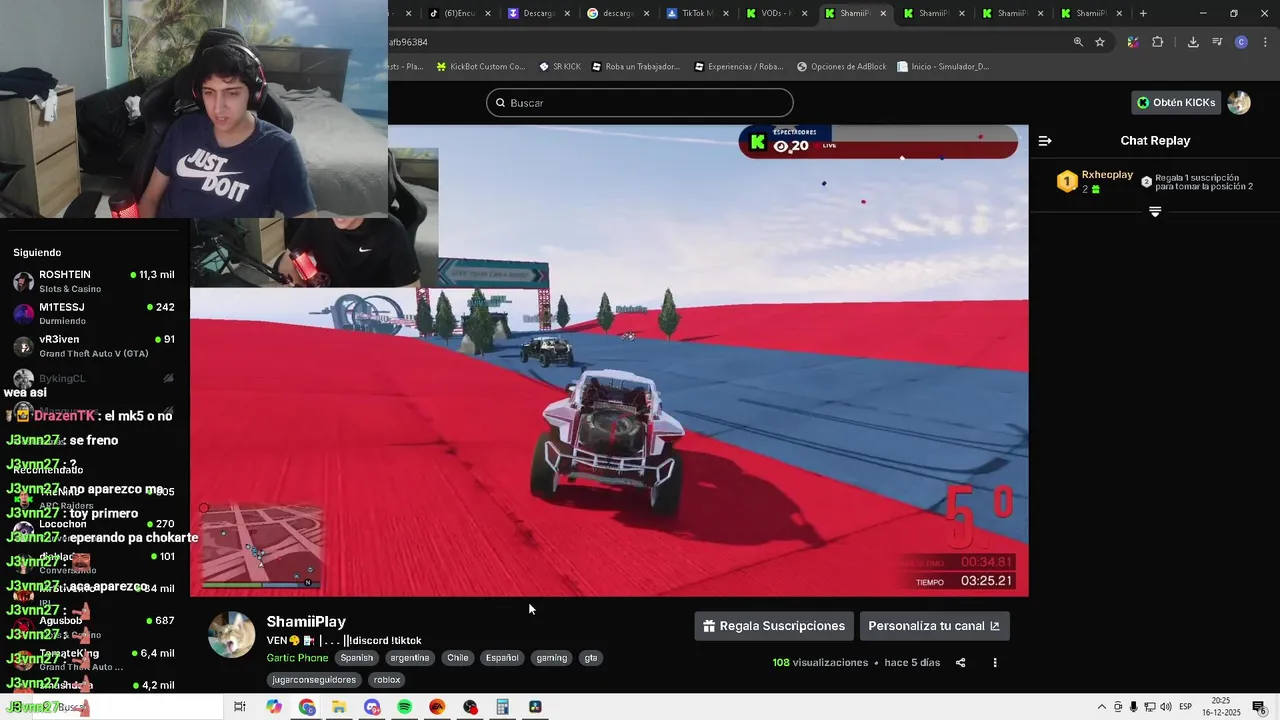The height and width of the screenshot is (720, 1280).
Task: Select the Spanish tag
Action: [x=357, y=658]
